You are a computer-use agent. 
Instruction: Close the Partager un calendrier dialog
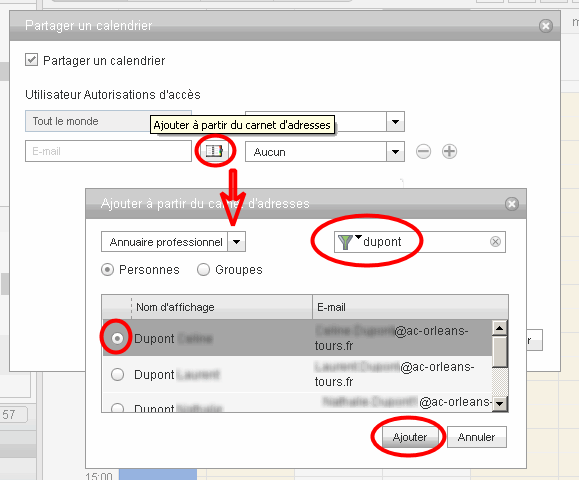coord(546,26)
